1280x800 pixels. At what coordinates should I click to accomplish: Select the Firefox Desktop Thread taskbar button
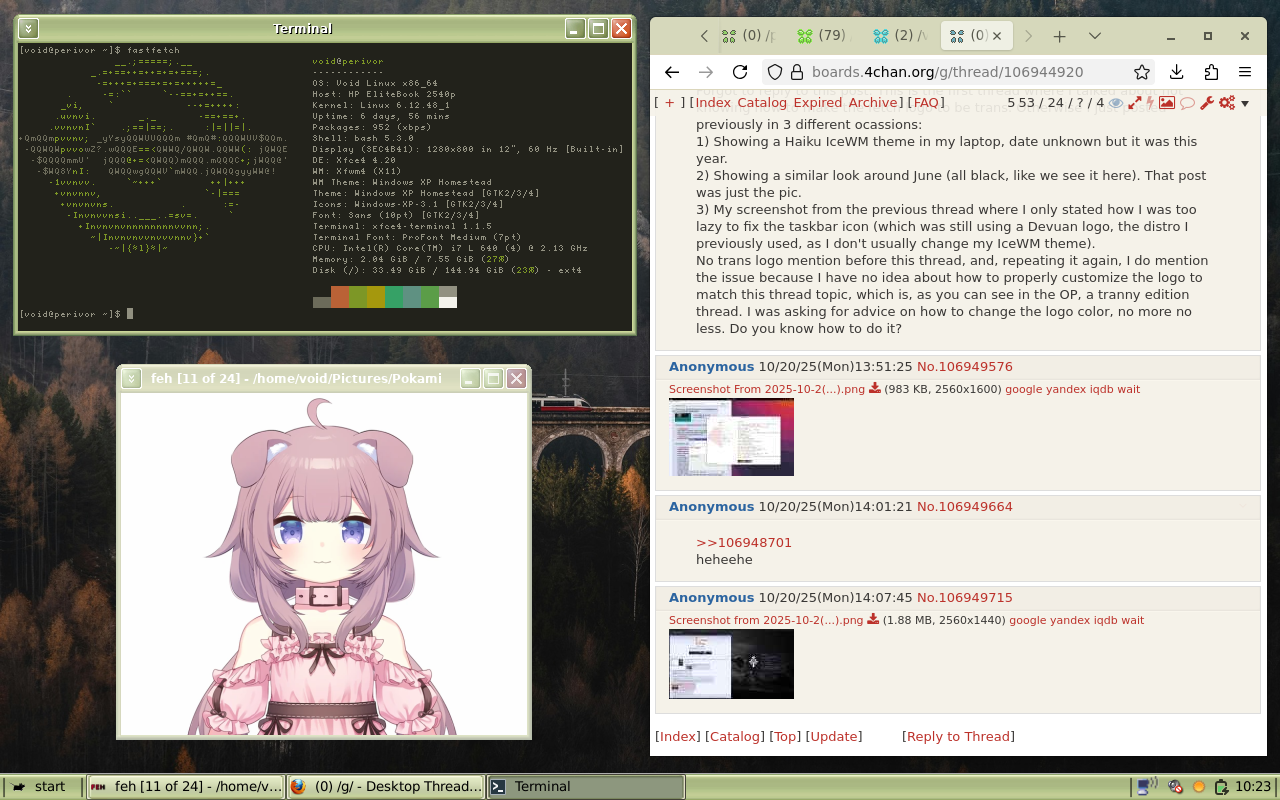pos(385,787)
